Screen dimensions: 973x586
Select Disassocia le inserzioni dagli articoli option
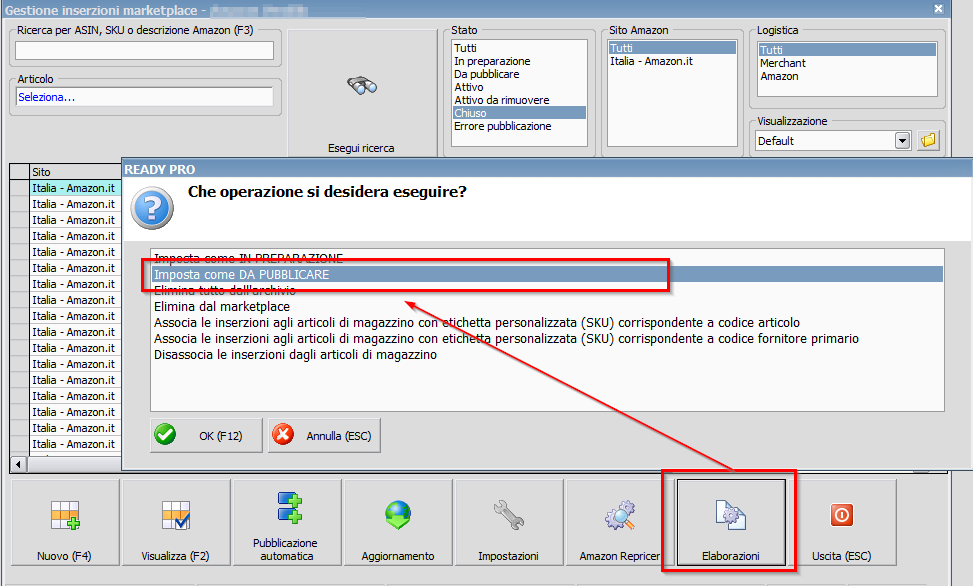click(547, 355)
